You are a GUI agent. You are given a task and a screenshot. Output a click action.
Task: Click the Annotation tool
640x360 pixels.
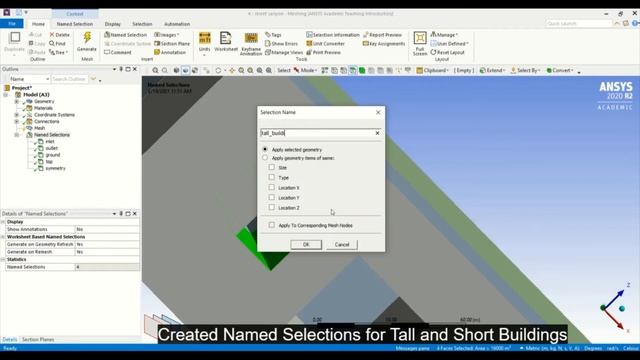point(170,52)
